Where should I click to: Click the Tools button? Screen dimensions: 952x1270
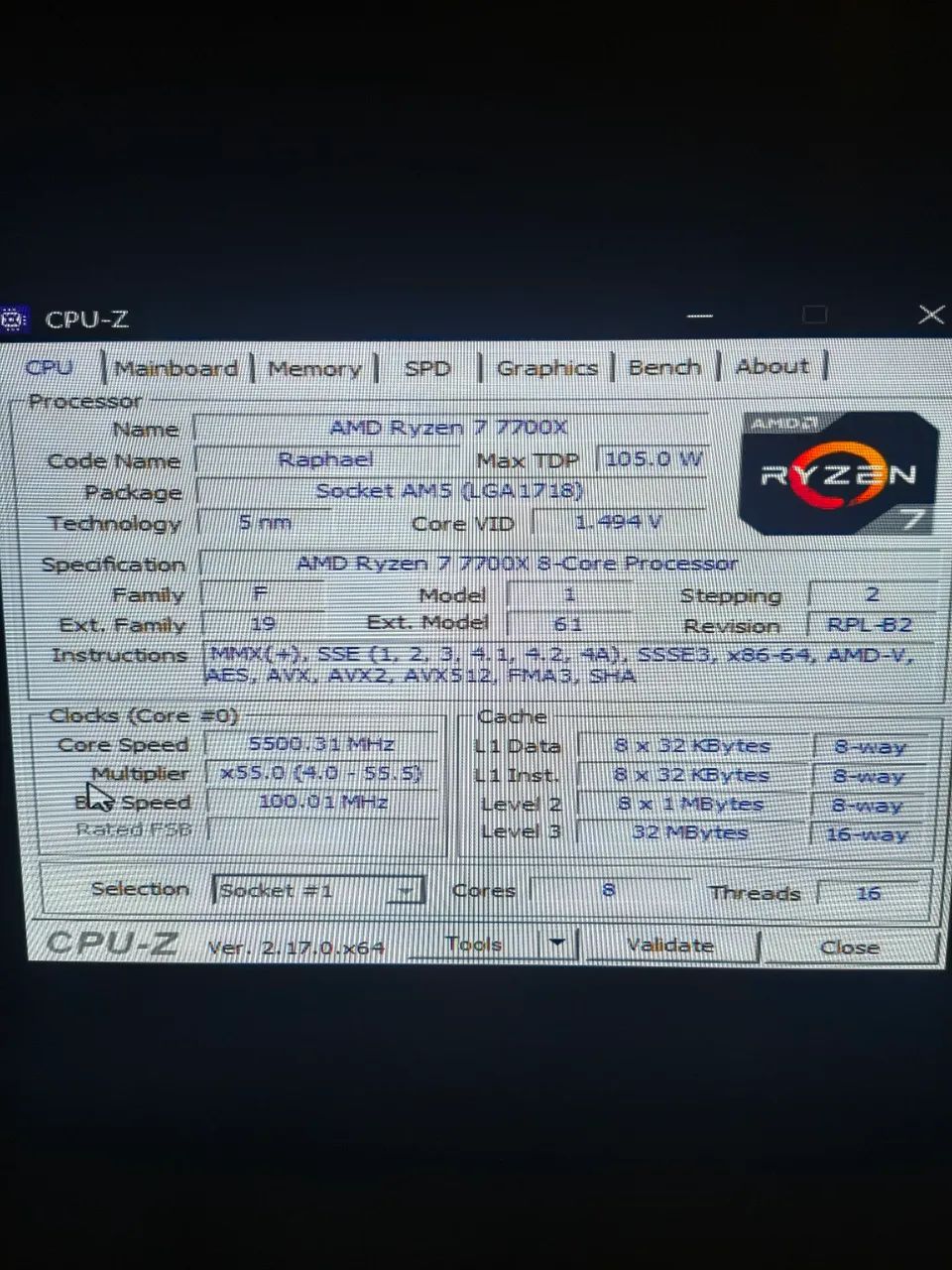click(x=475, y=944)
